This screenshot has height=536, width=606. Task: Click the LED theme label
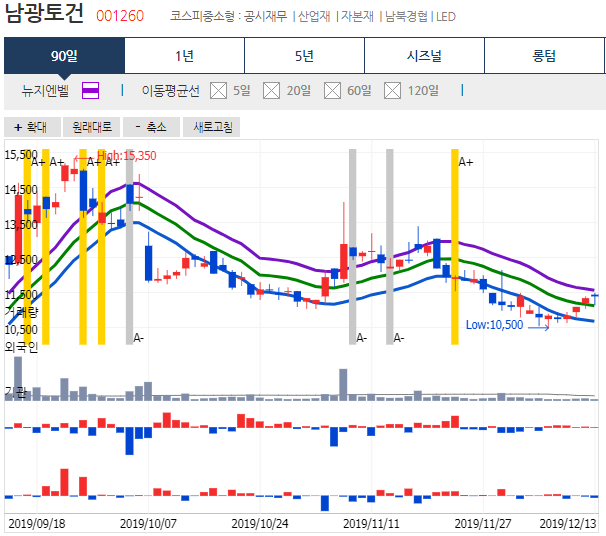(446, 17)
